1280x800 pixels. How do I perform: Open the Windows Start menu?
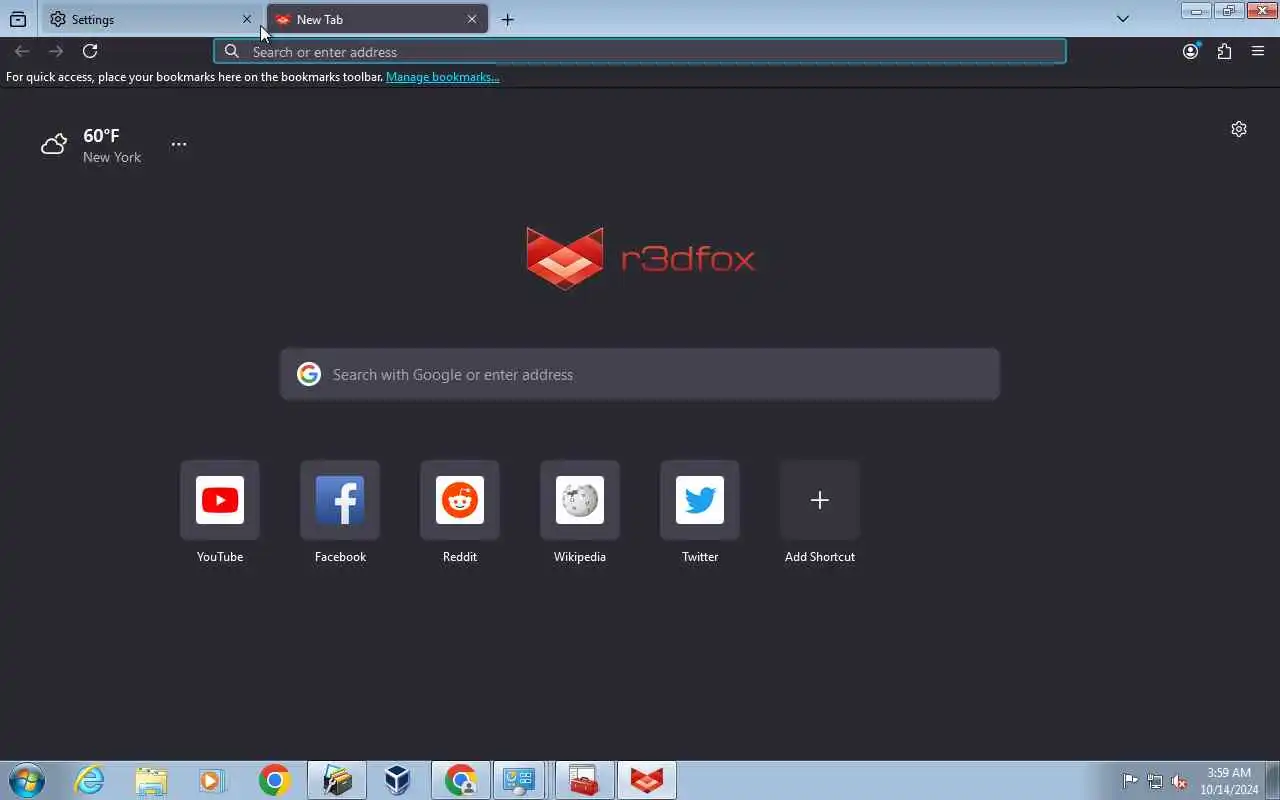(27, 780)
